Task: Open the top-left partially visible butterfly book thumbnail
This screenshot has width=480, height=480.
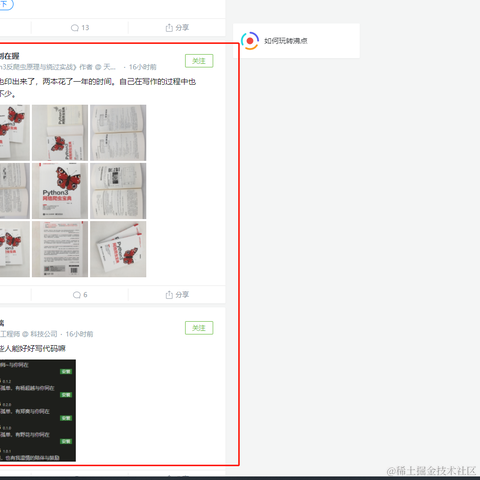Action: click(15, 133)
